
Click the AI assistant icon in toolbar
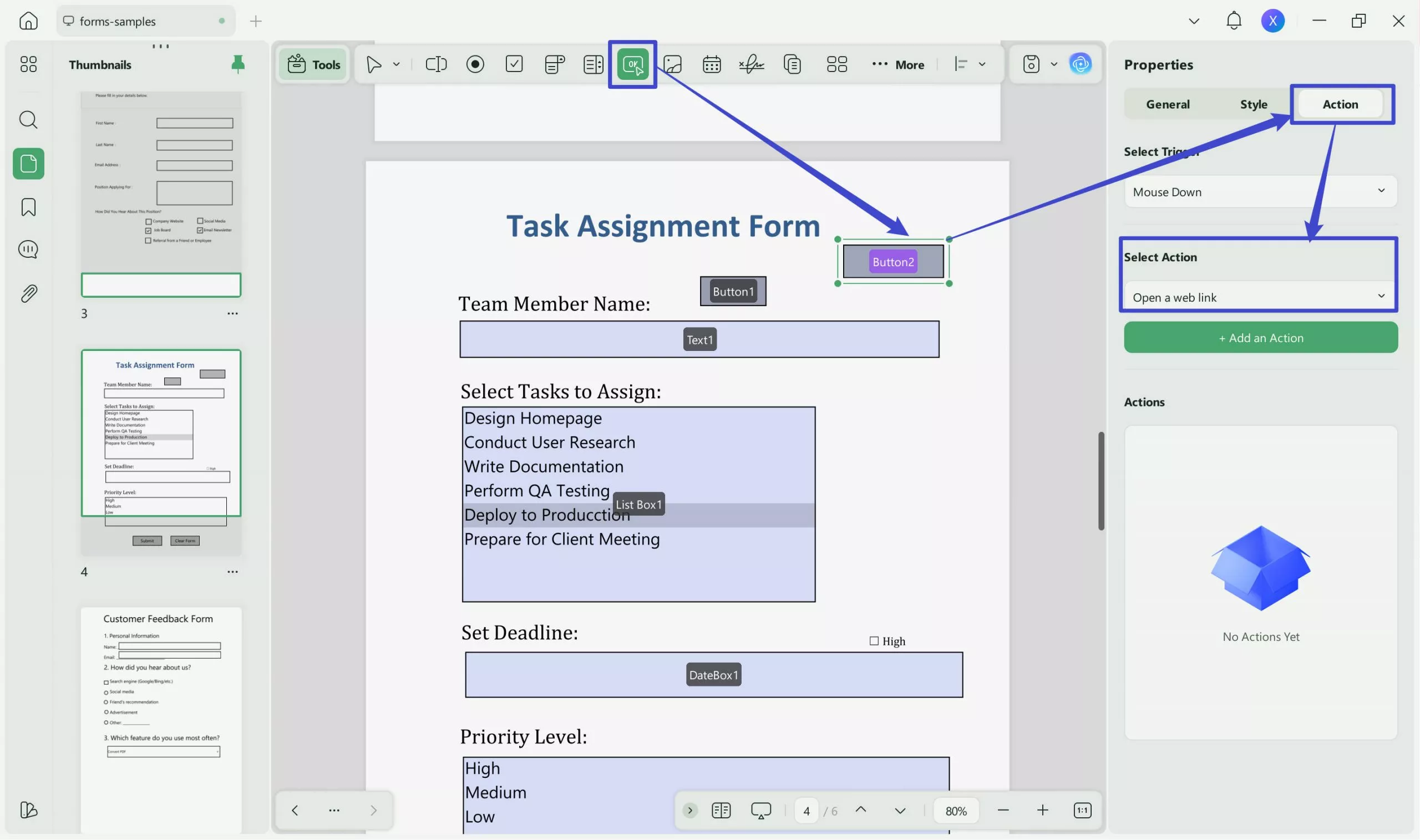(1080, 64)
